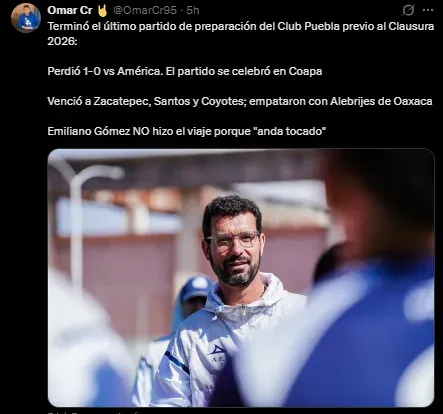Click the line starting 'Terminó el último partido'
Screen dimensions: 443x414
tap(241, 26)
